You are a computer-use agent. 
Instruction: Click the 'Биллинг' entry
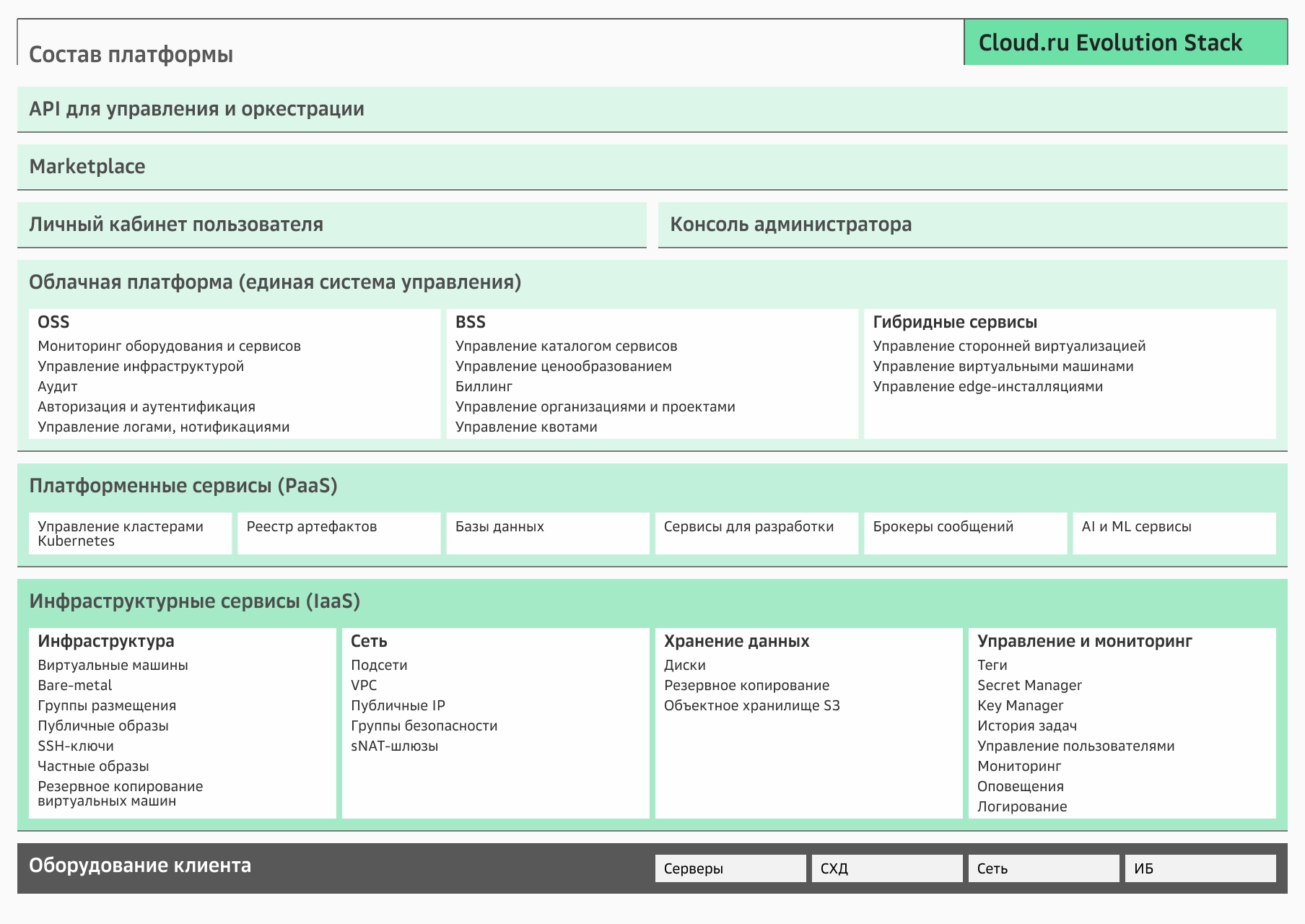[484, 387]
